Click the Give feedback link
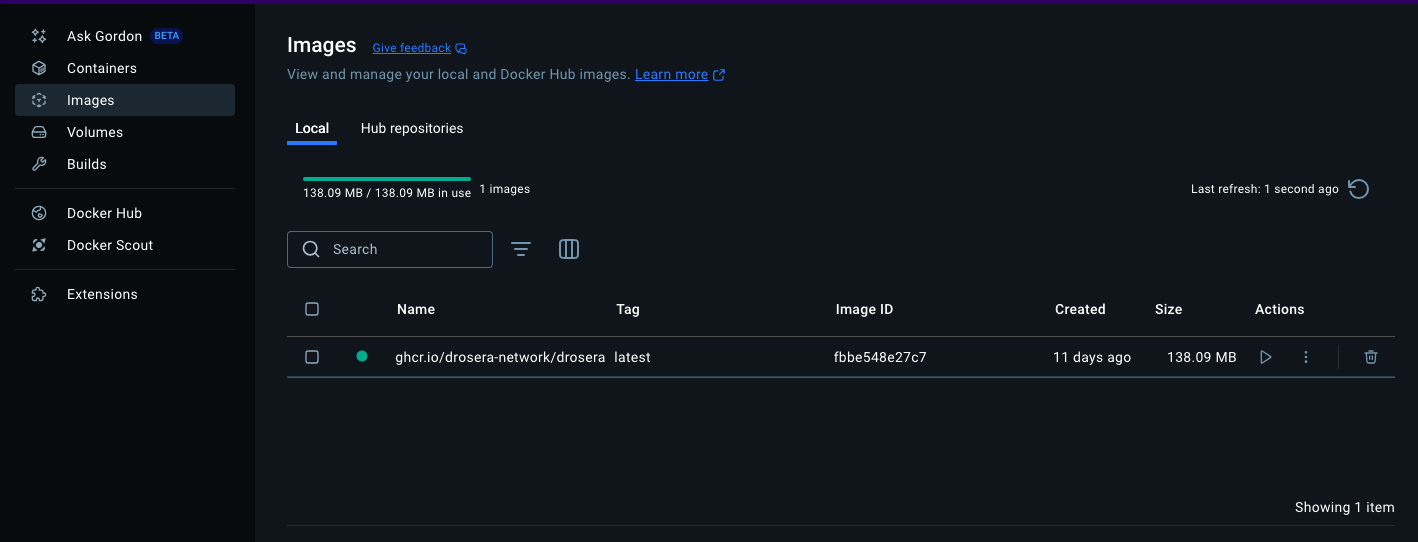This screenshot has width=1418, height=542. pos(412,48)
